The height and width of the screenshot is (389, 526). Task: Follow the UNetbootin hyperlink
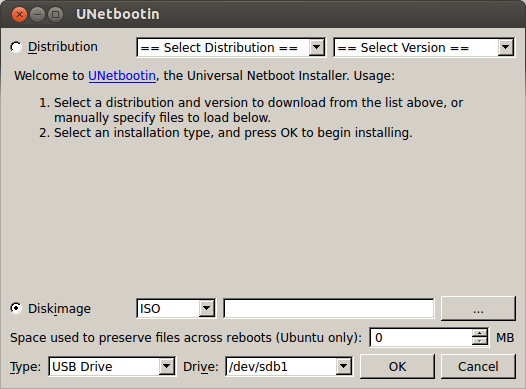pyautogui.click(x=122, y=76)
